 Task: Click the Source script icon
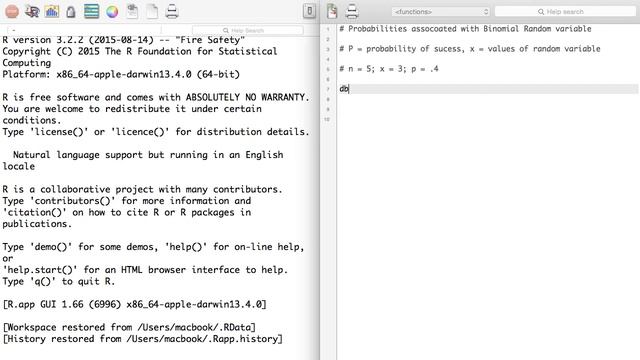(x=32, y=11)
